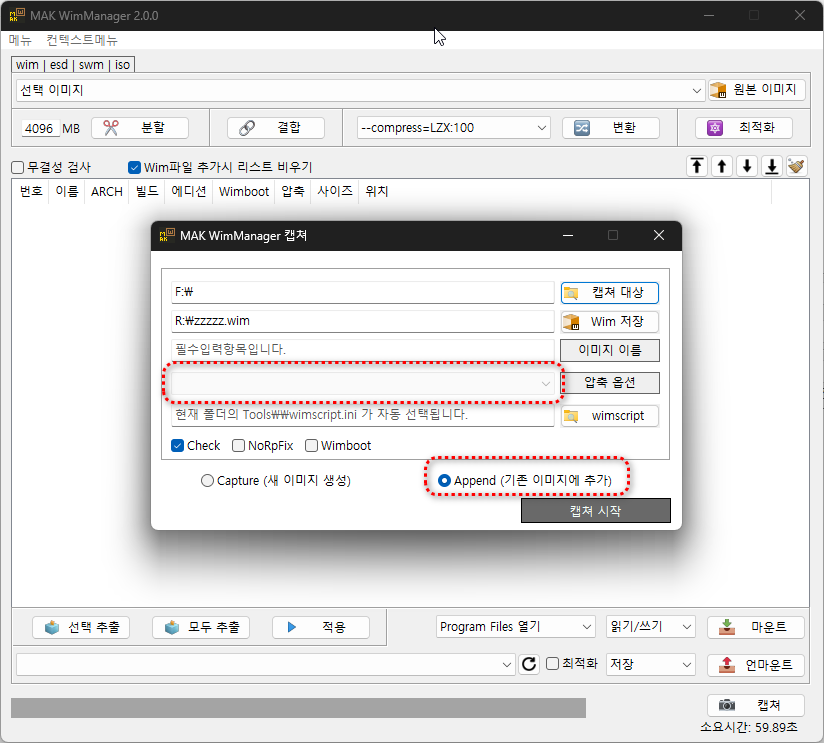824x743 pixels.
Task: Click 압축 column header
Action: (x=293, y=191)
